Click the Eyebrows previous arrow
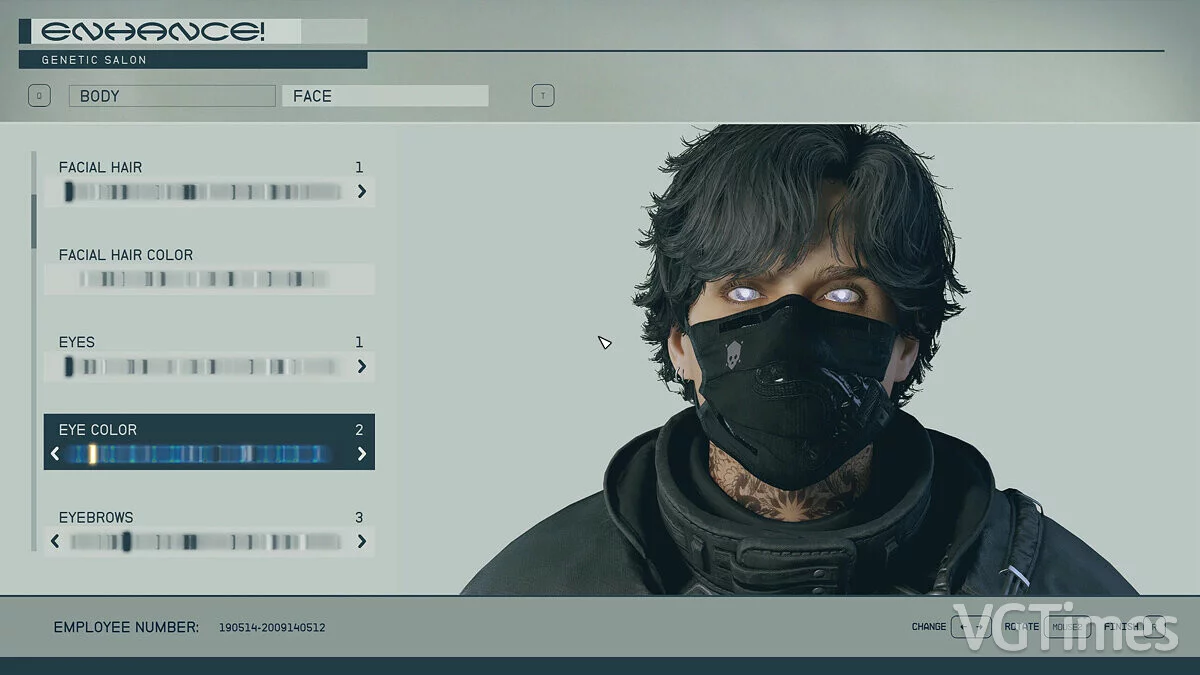1200x675 pixels. point(55,542)
